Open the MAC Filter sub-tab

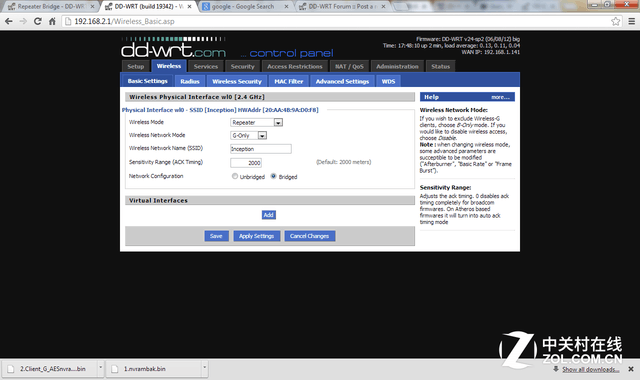(289, 81)
